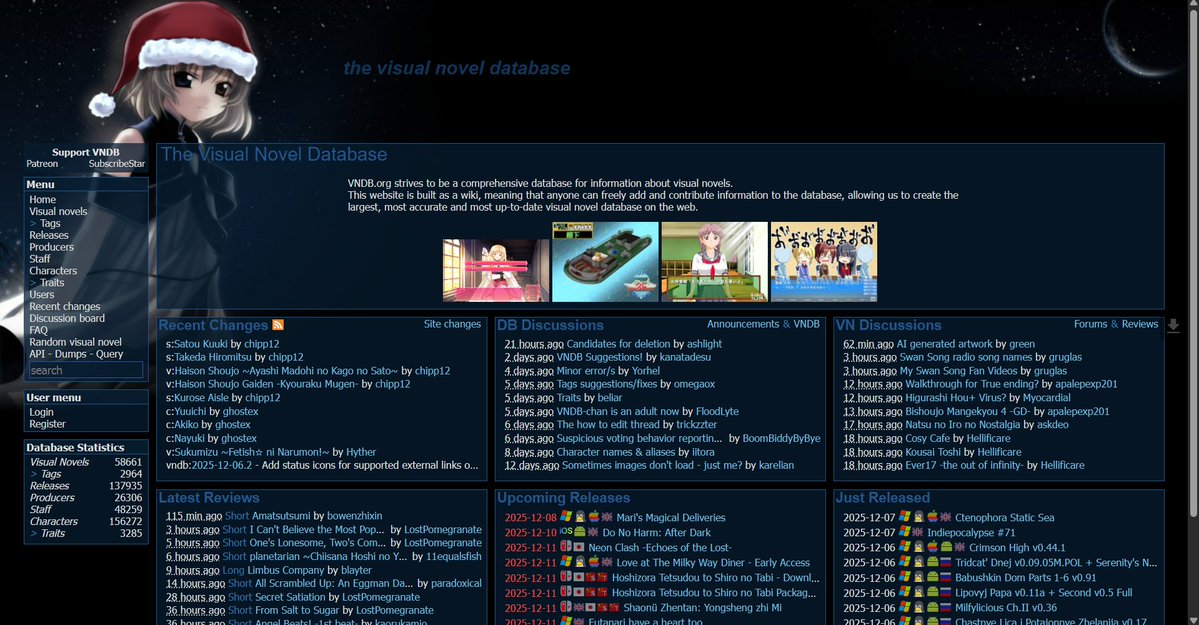Screen dimensions: 1199x625
Task: Click Apple icon in Love at The Milky Way Diner row
Action: [594, 562]
